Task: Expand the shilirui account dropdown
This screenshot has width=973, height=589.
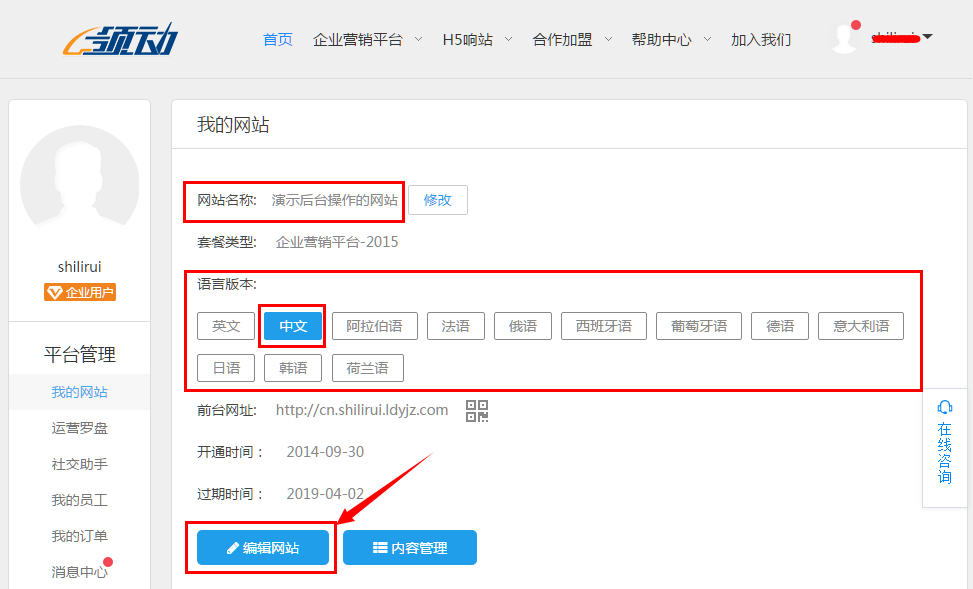Action: point(900,39)
